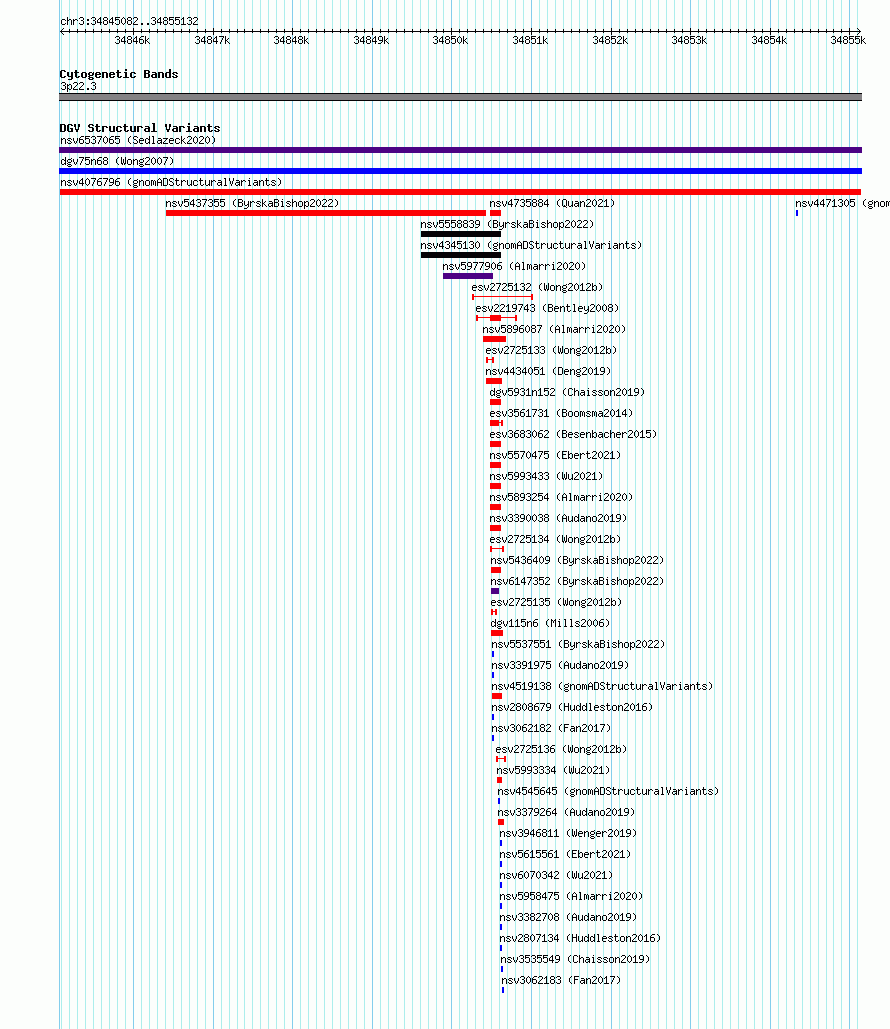Open variant nsv3379264 (Audano2019) label
The height and width of the screenshot is (1029, 890).
(x=566, y=812)
